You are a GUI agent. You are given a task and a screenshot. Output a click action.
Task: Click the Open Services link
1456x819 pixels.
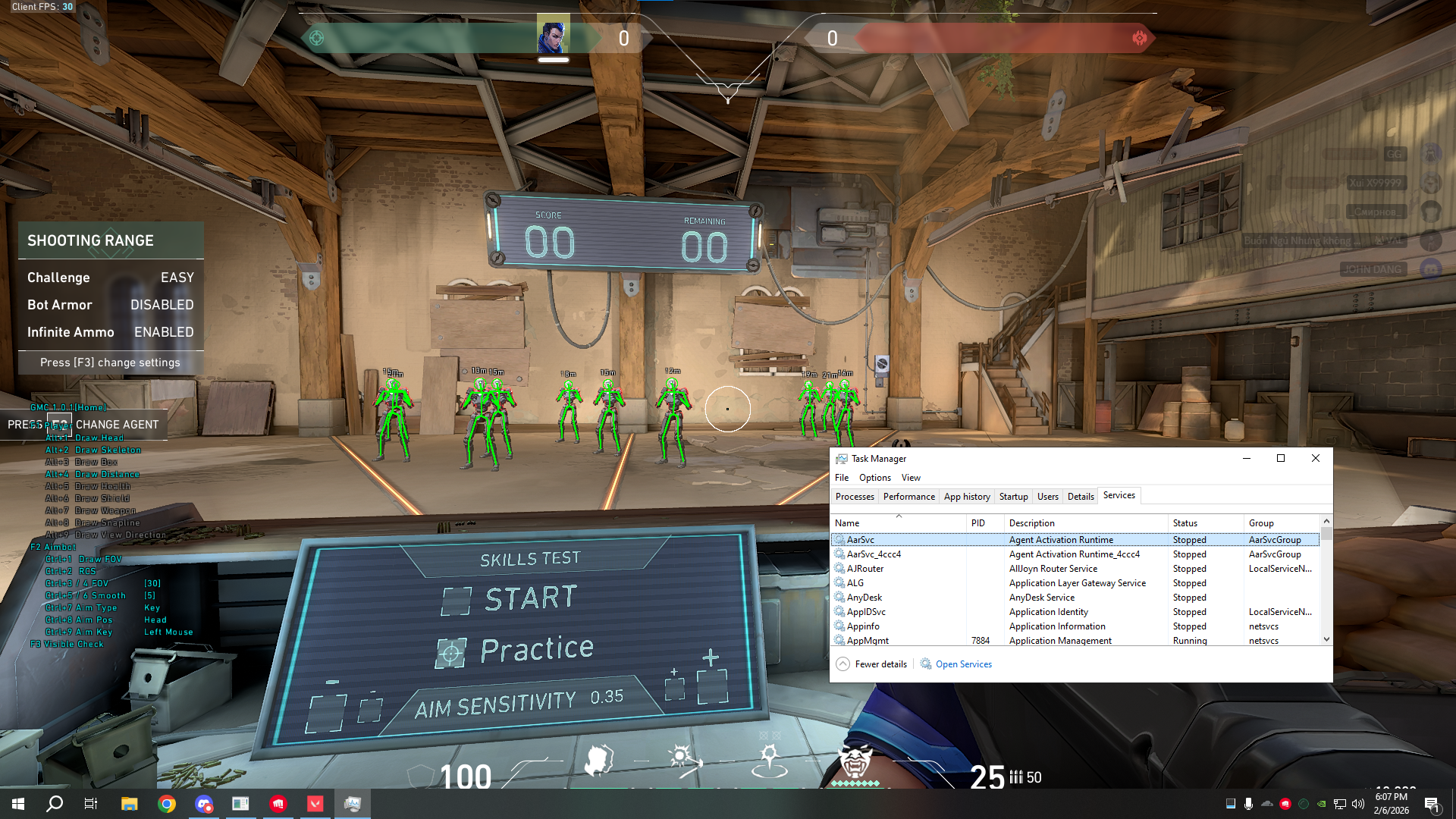click(x=963, y=664)
